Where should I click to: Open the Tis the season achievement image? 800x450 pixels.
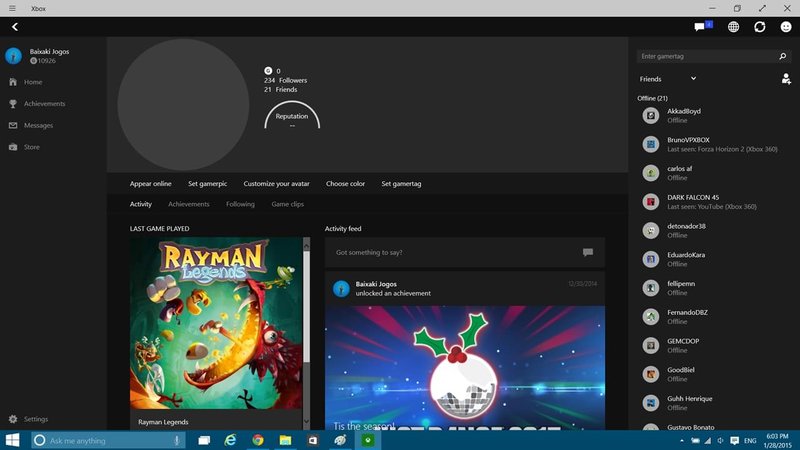(465, 368)
